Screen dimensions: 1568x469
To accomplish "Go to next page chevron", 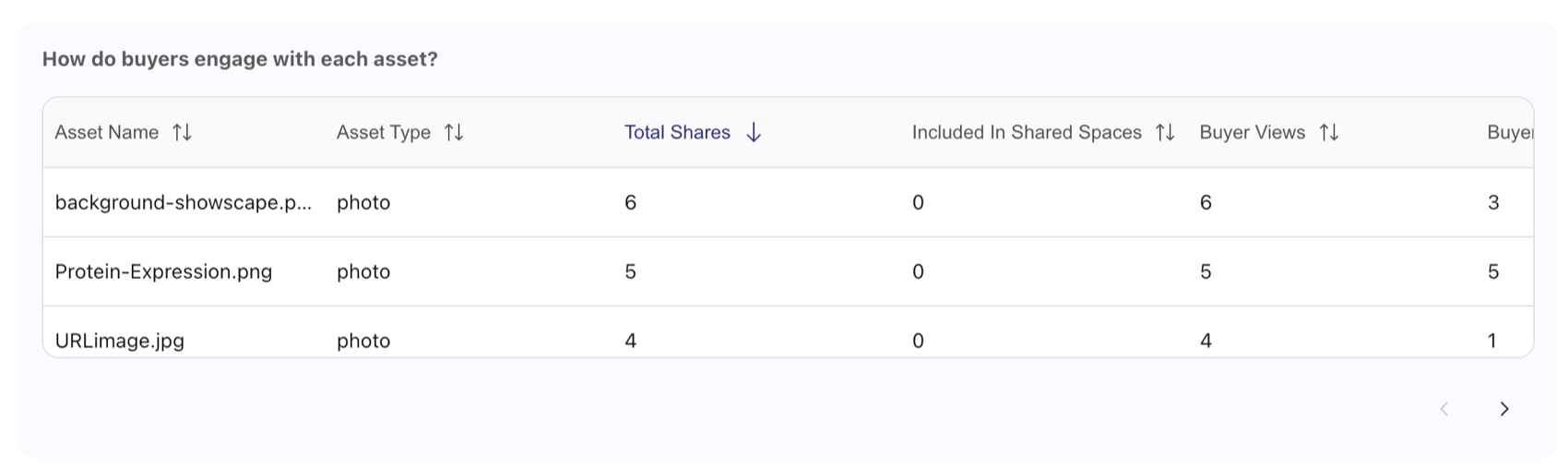I will (1504, 409).
